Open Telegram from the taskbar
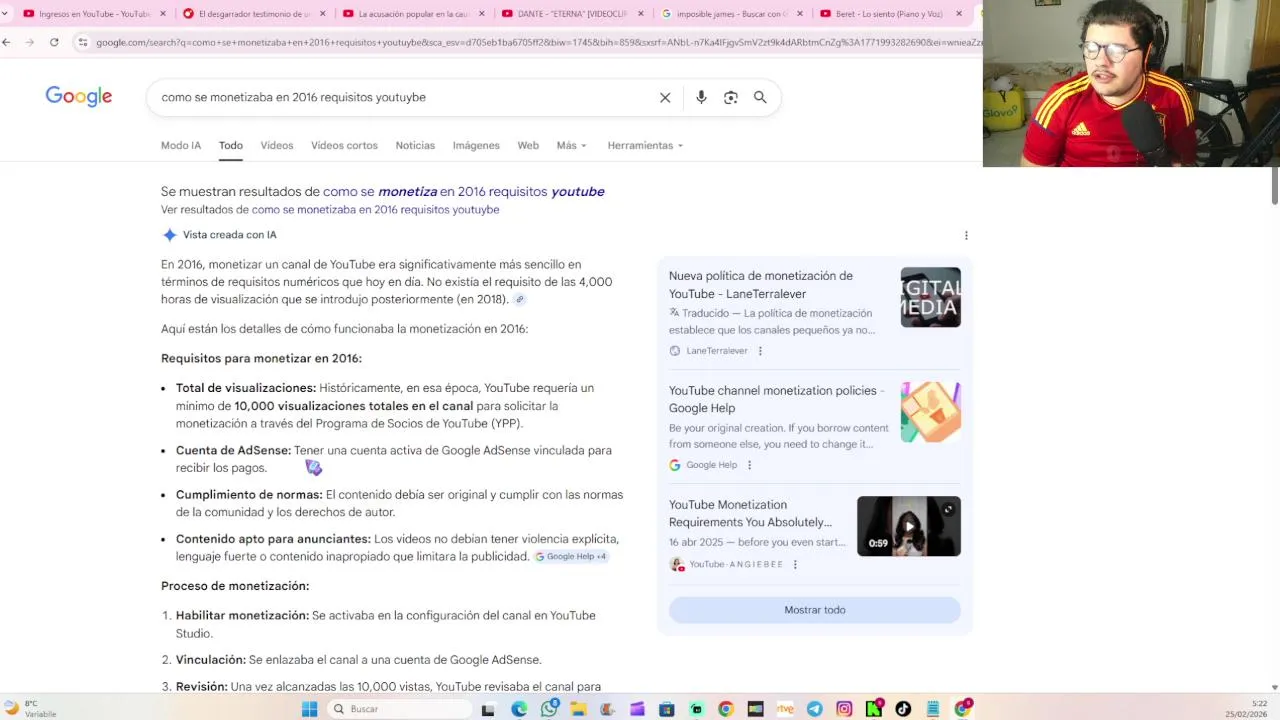 (815, 709)
